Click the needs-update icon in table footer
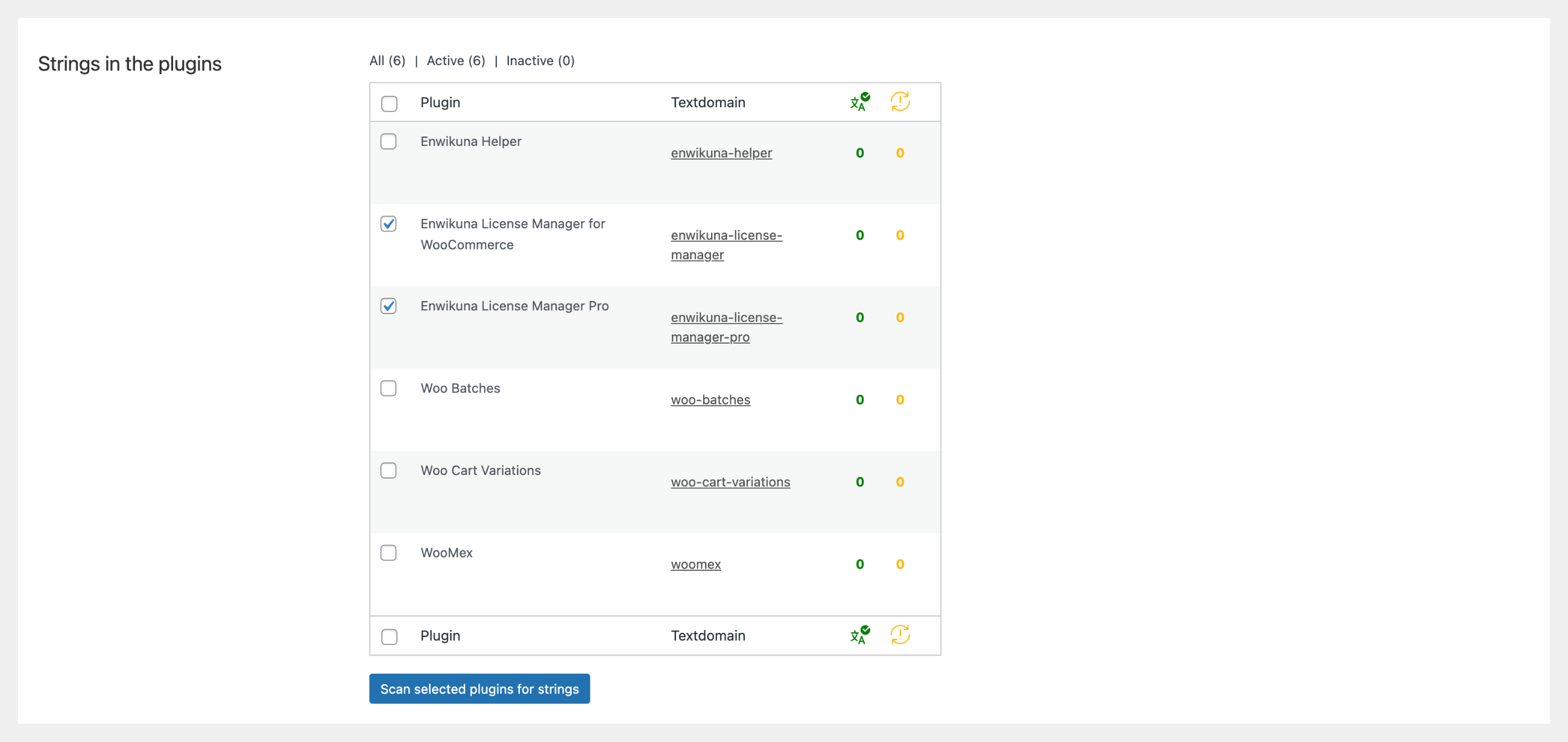 pos(900,635)
